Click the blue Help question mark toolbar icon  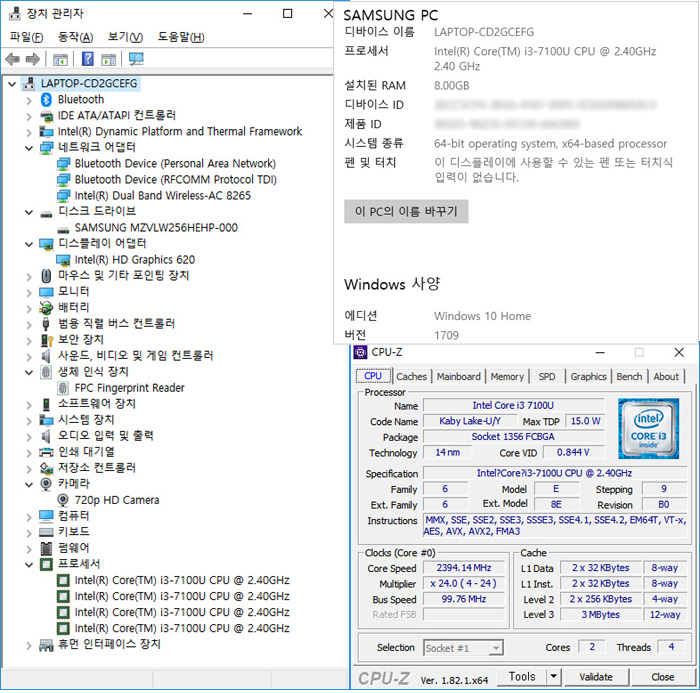(x=88, y=58)
